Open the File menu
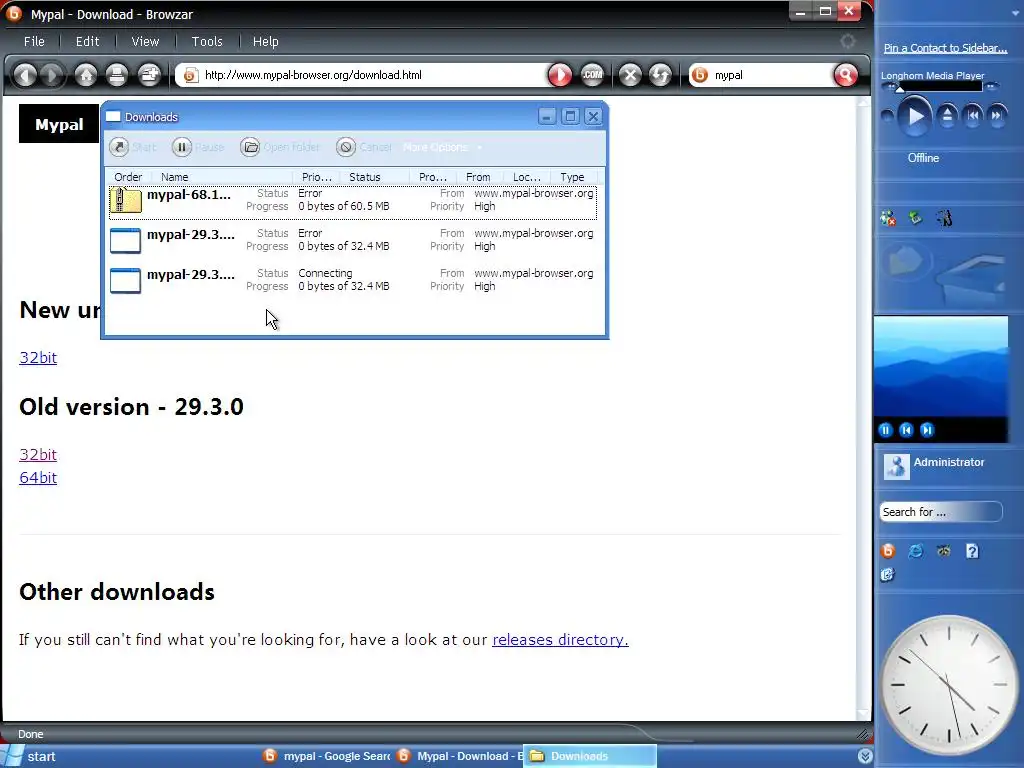This screenshot has width=1024, height=768. click(34, 41)
